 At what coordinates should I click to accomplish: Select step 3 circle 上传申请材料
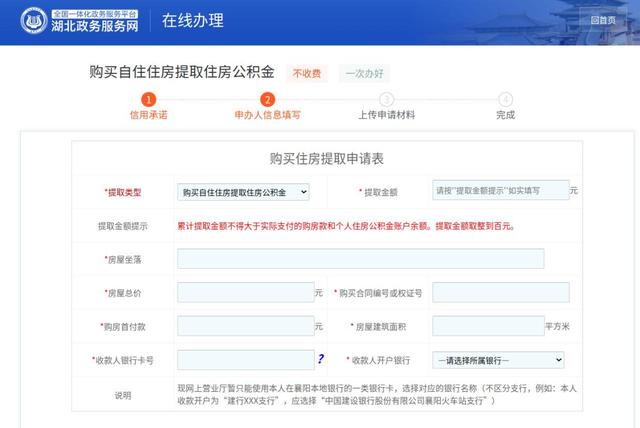[x=387, y=99]
